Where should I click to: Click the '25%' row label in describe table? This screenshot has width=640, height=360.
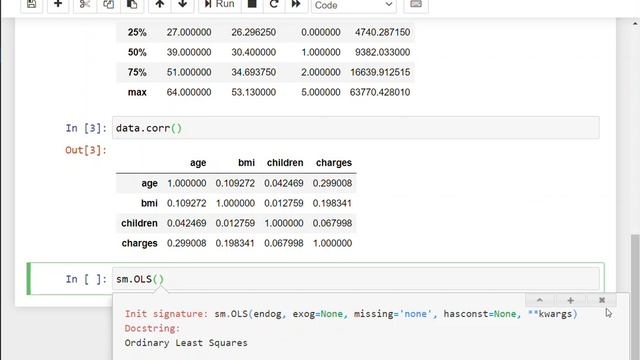click(137, 32)
